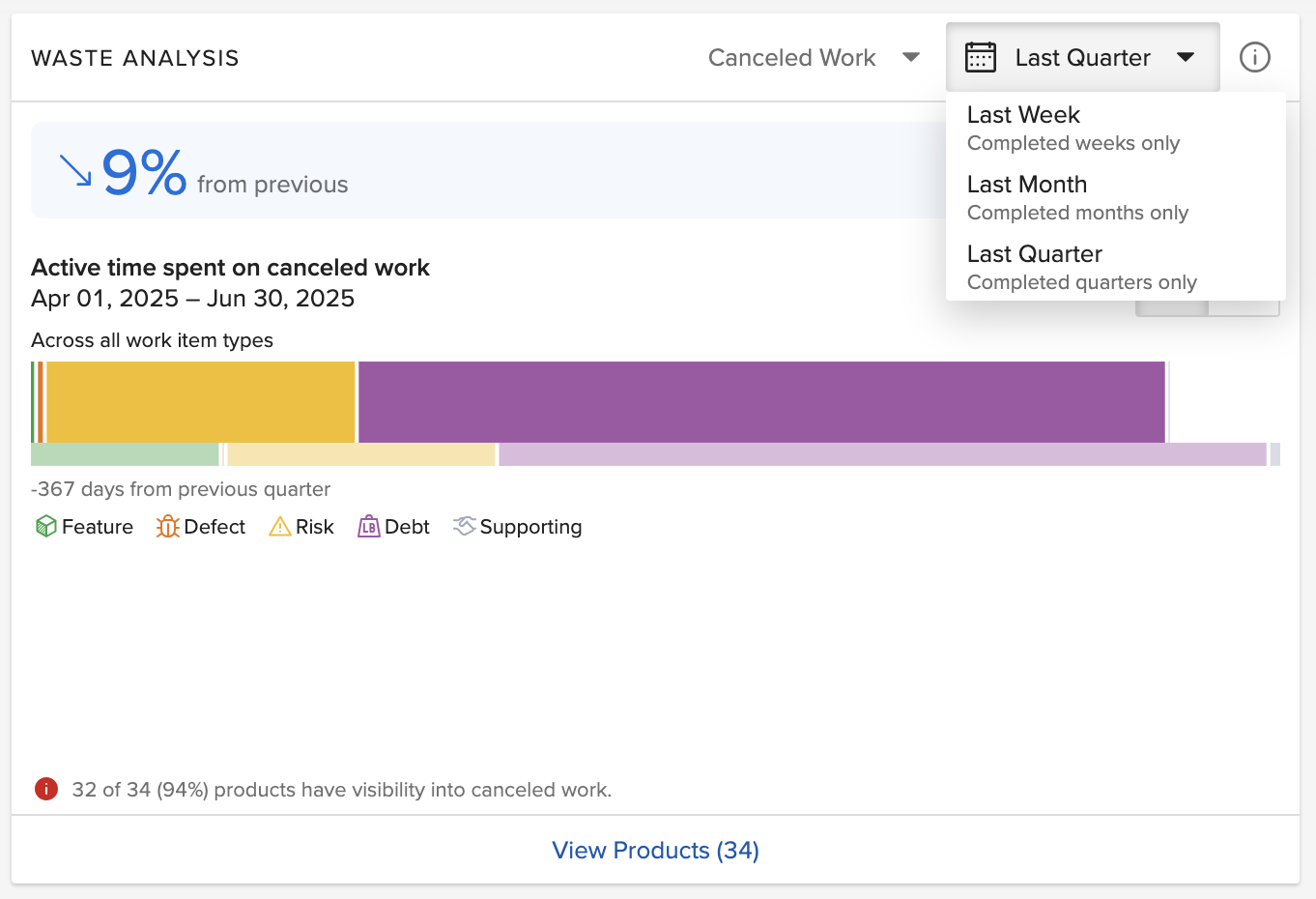Click the info icon in the header
The image size is (1316, 899).
(1254, 57)
